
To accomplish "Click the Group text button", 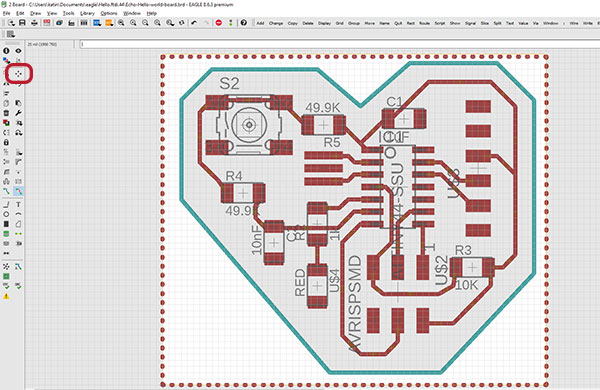I will 354,23.
